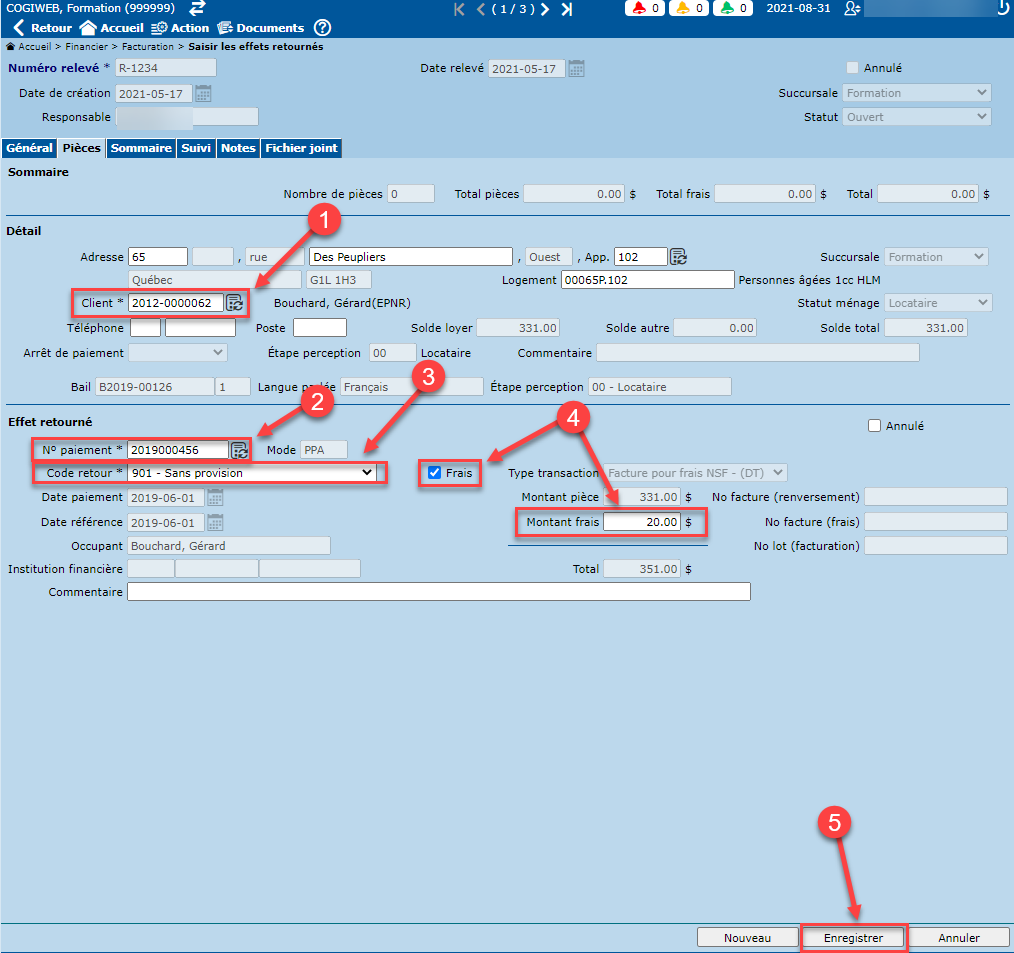Click the help question mark icon
Viewport: 1014px width, 953px height.
pos(322,28)
